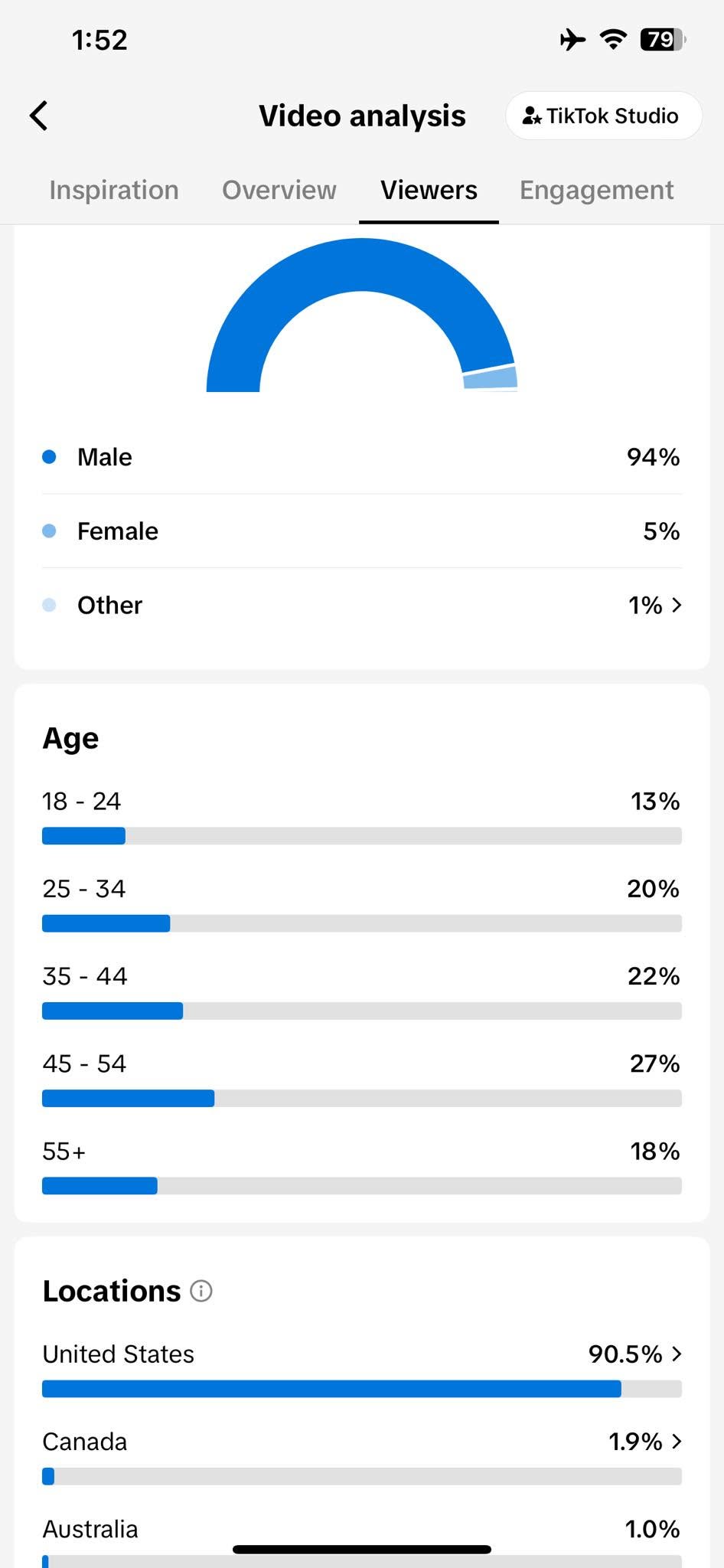Switch to the Overview tab
724x1568 pixels.
(x=279, y=190)
